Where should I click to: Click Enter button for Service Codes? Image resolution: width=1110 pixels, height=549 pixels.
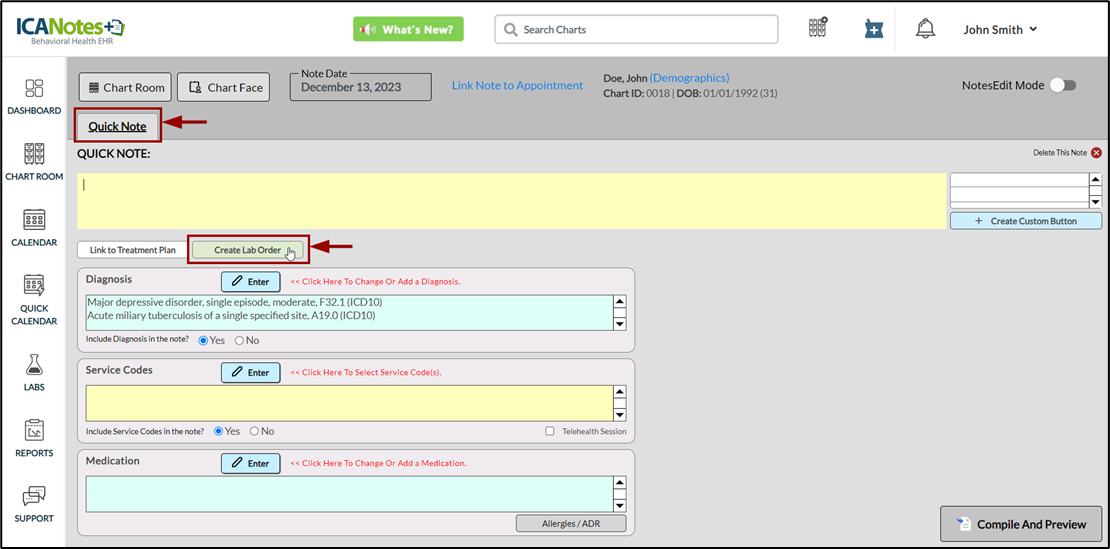251,372
